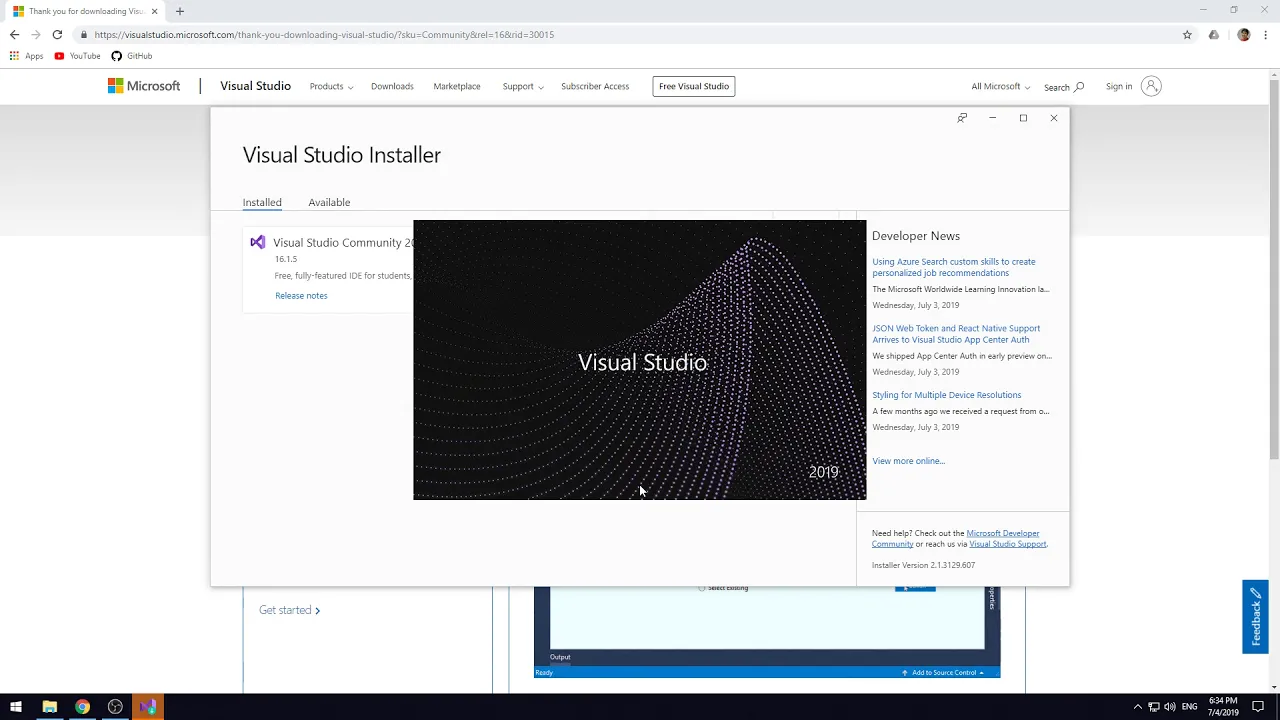Show hidden system tray icons
Viewport: 1280px width, 720px height.
click(x=1137, y=707)
